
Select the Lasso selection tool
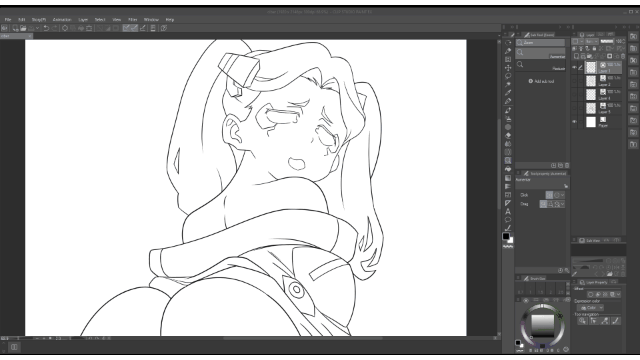pyautogui.click(x=508, y=76)
